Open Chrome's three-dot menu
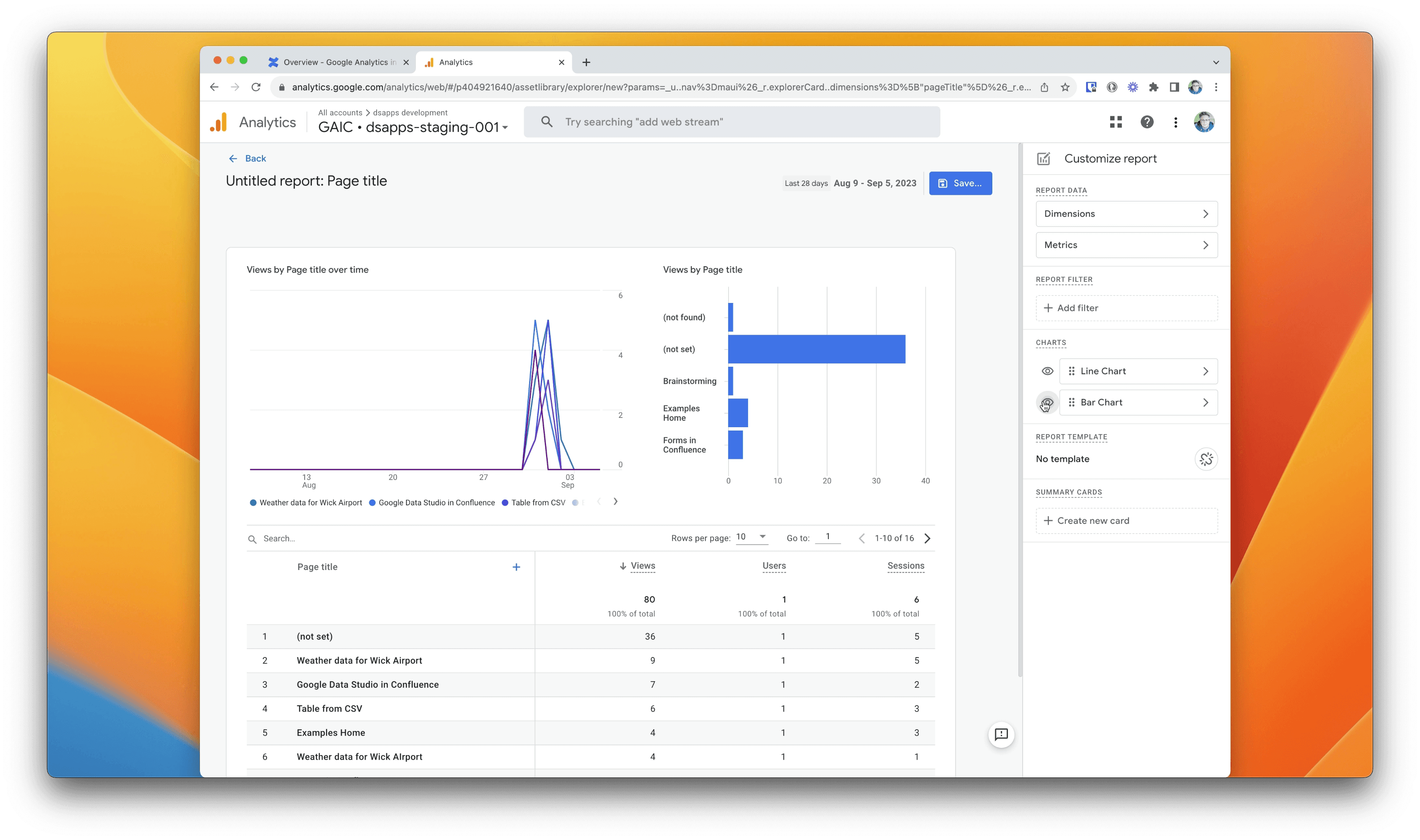The height and width of the screenshot is (840, 1420). click(x=1216, y=87)
